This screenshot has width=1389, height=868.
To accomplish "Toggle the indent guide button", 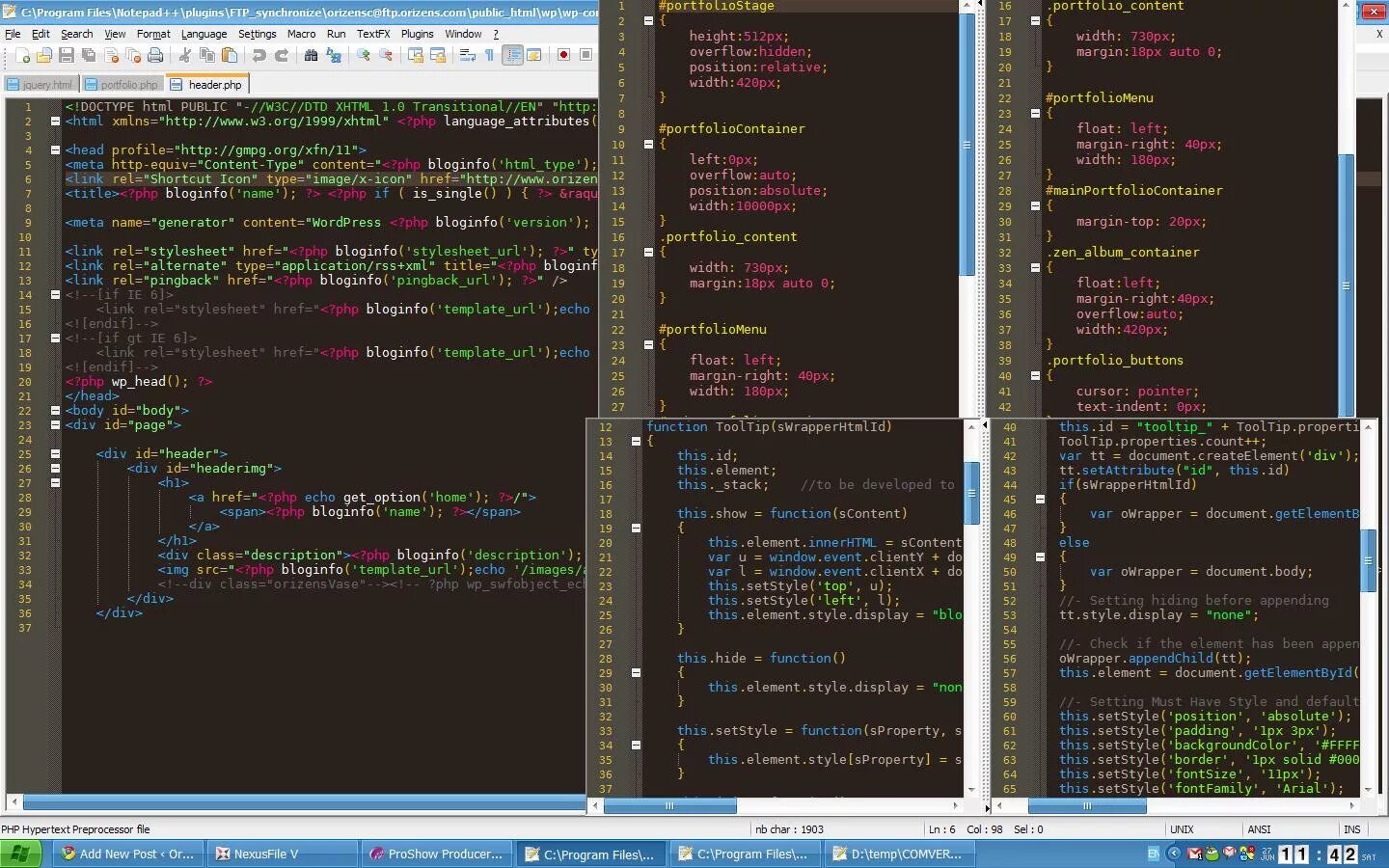I will pyautogui.click(x=513, y=55).
